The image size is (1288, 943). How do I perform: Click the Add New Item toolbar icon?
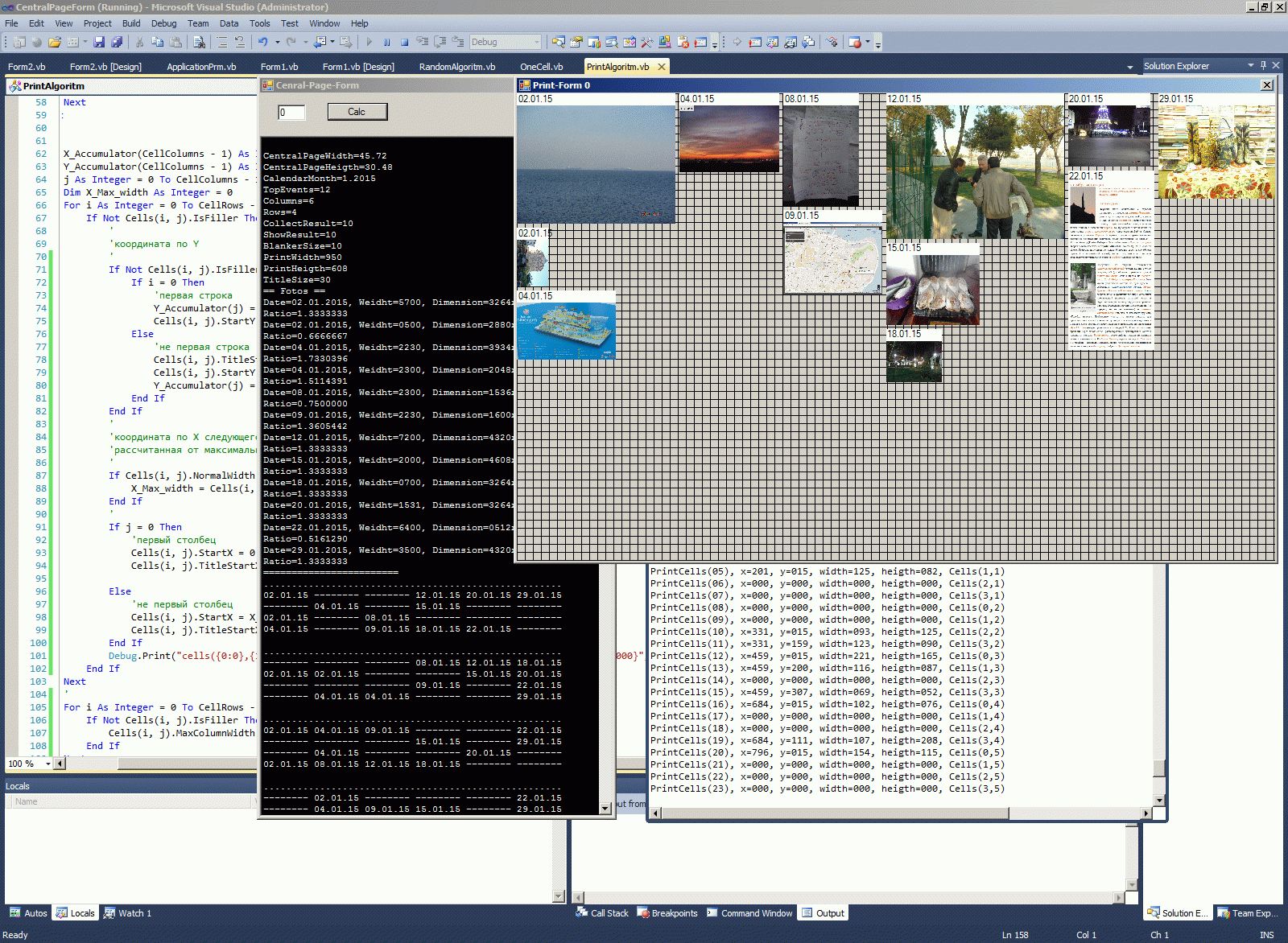73,42
